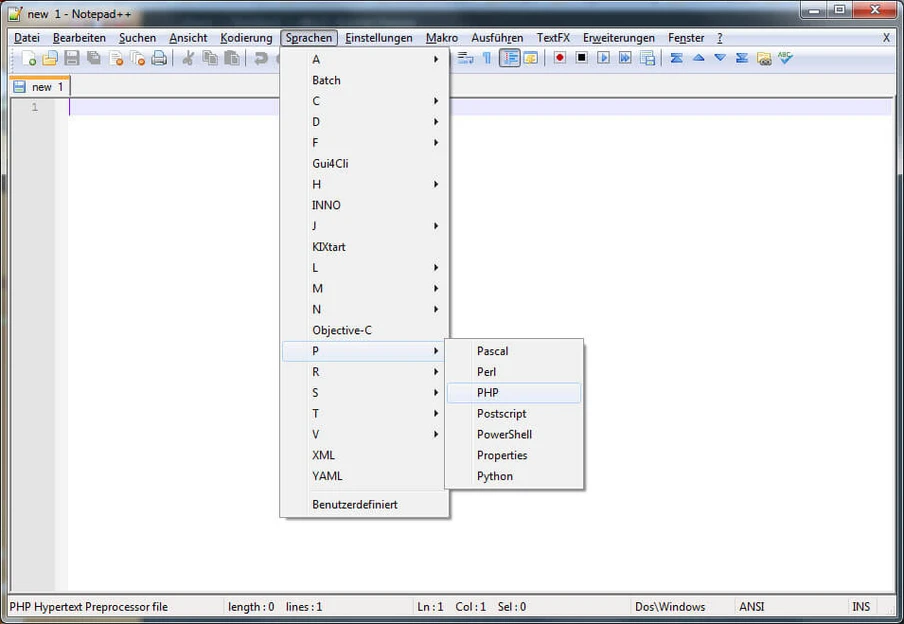Click the Play macro icon

(603, 58)
